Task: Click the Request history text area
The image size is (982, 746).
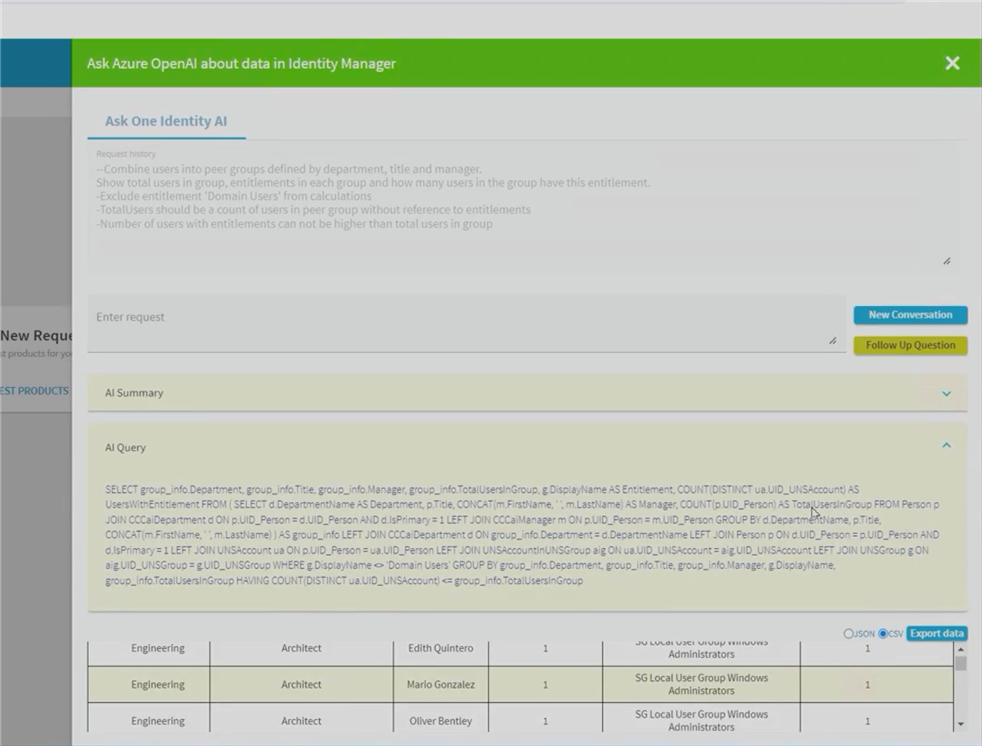Action: [523, 207]
